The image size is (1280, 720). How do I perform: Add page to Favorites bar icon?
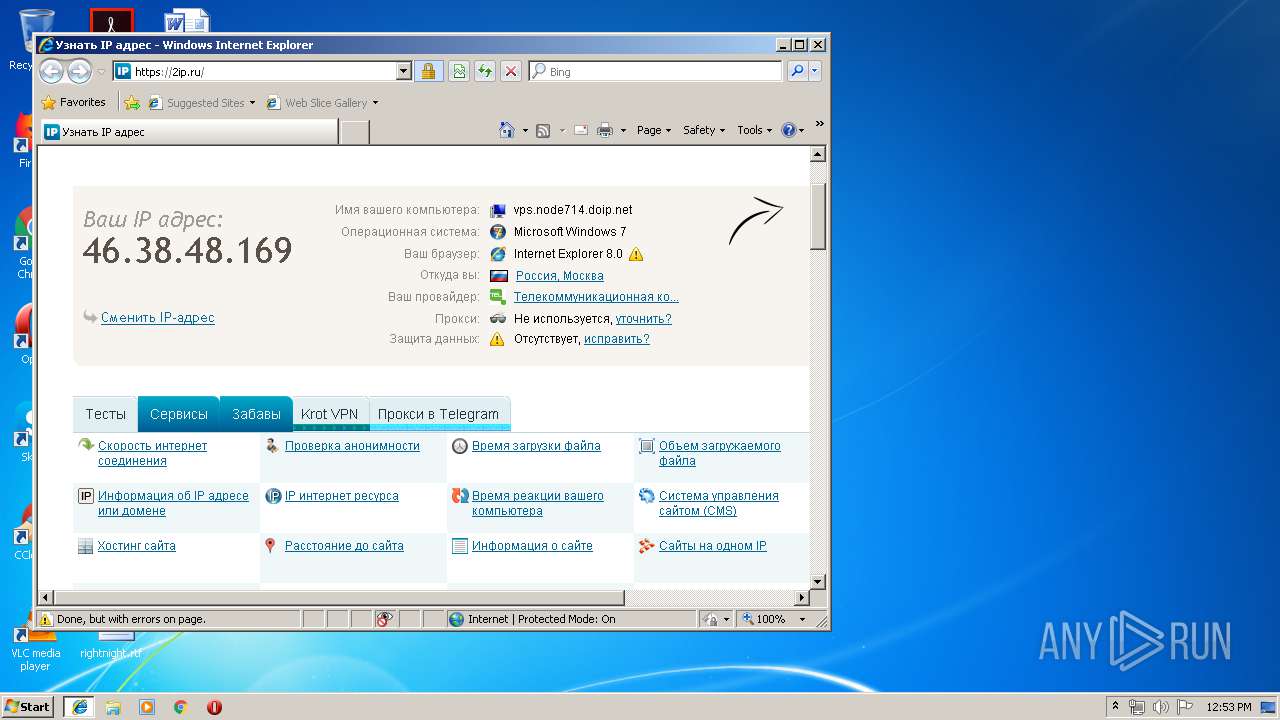pos(132,102)
